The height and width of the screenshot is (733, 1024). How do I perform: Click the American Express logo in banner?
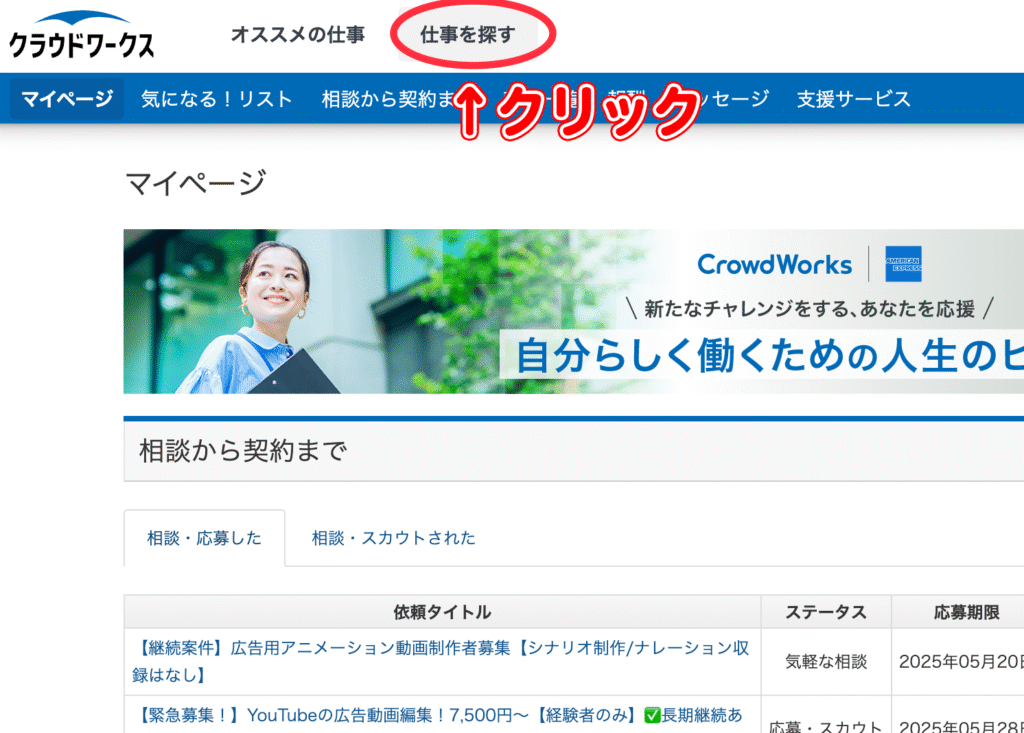pos(903,264)
